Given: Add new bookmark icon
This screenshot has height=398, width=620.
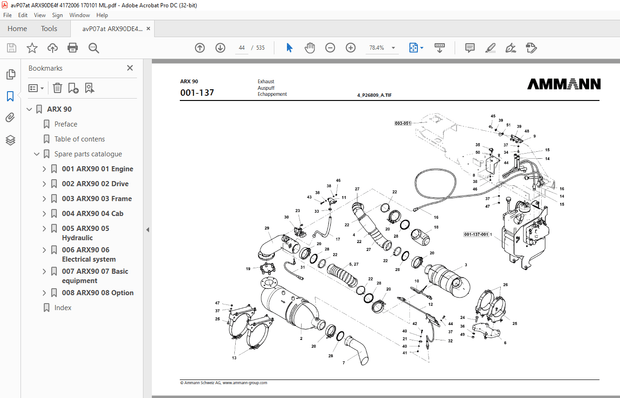Looking at the screenshot, I should 73,88.
